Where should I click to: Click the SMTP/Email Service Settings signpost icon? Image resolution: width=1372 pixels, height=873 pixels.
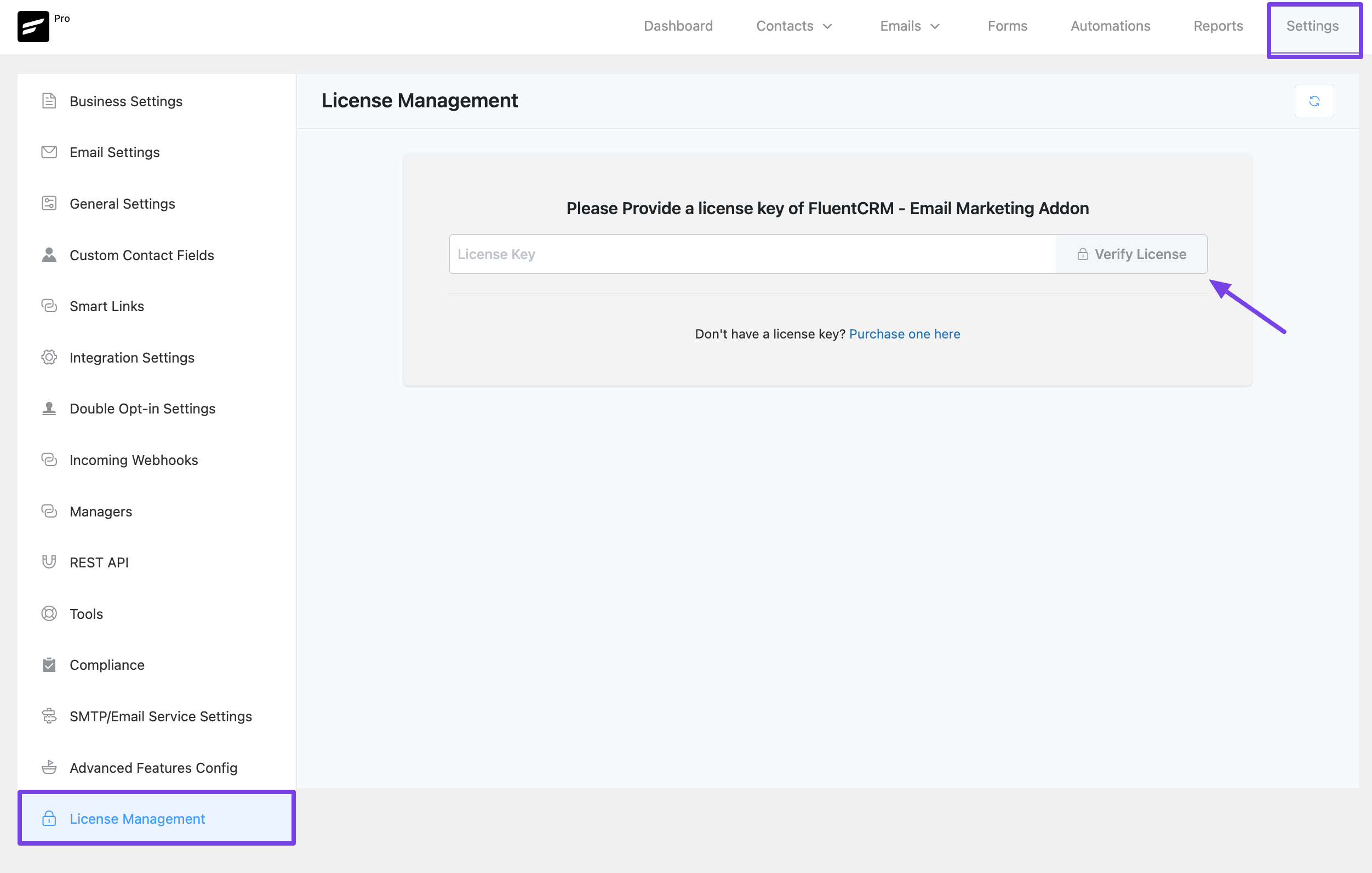point(49,716)
